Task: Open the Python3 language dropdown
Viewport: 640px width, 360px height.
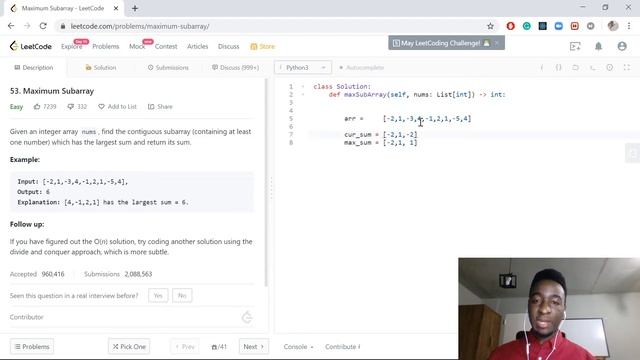Action: pyautogui.click(x=303, y=67)
